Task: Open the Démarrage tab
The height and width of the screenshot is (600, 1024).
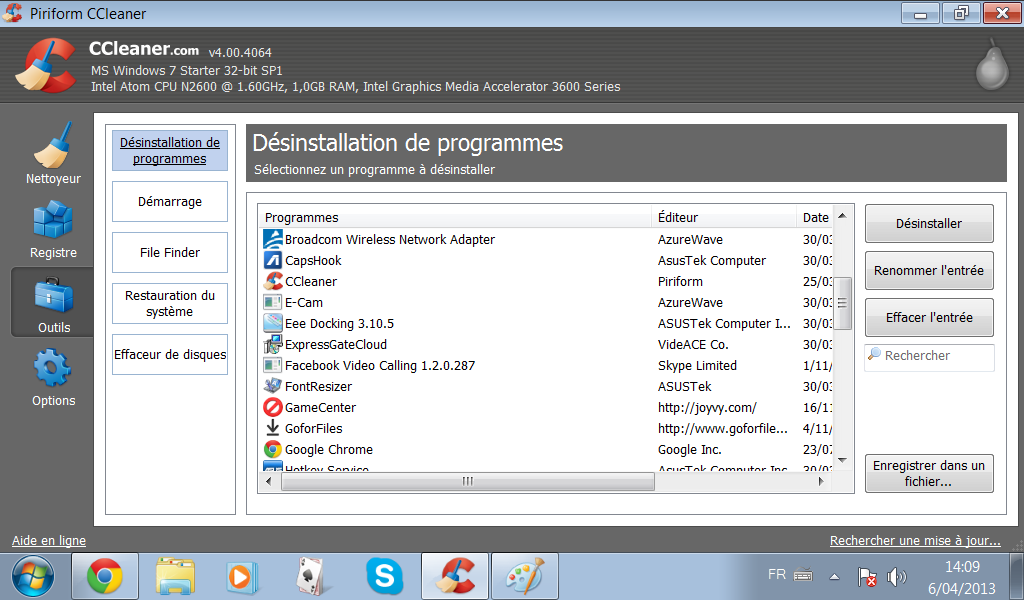Action: tap(170, 202)
